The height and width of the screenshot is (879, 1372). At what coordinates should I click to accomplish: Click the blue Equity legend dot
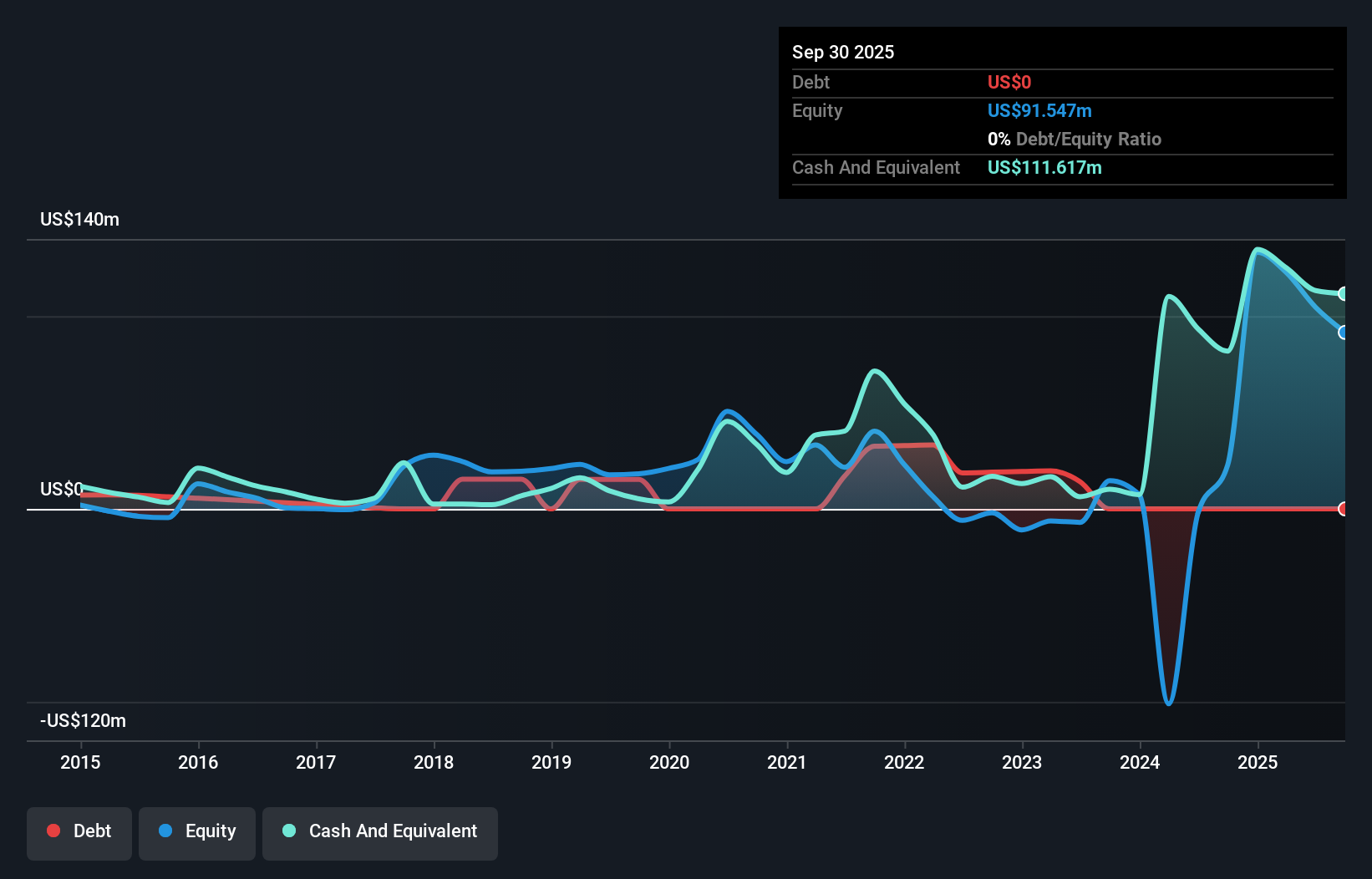pyautogui.click(x=165, y=830)
